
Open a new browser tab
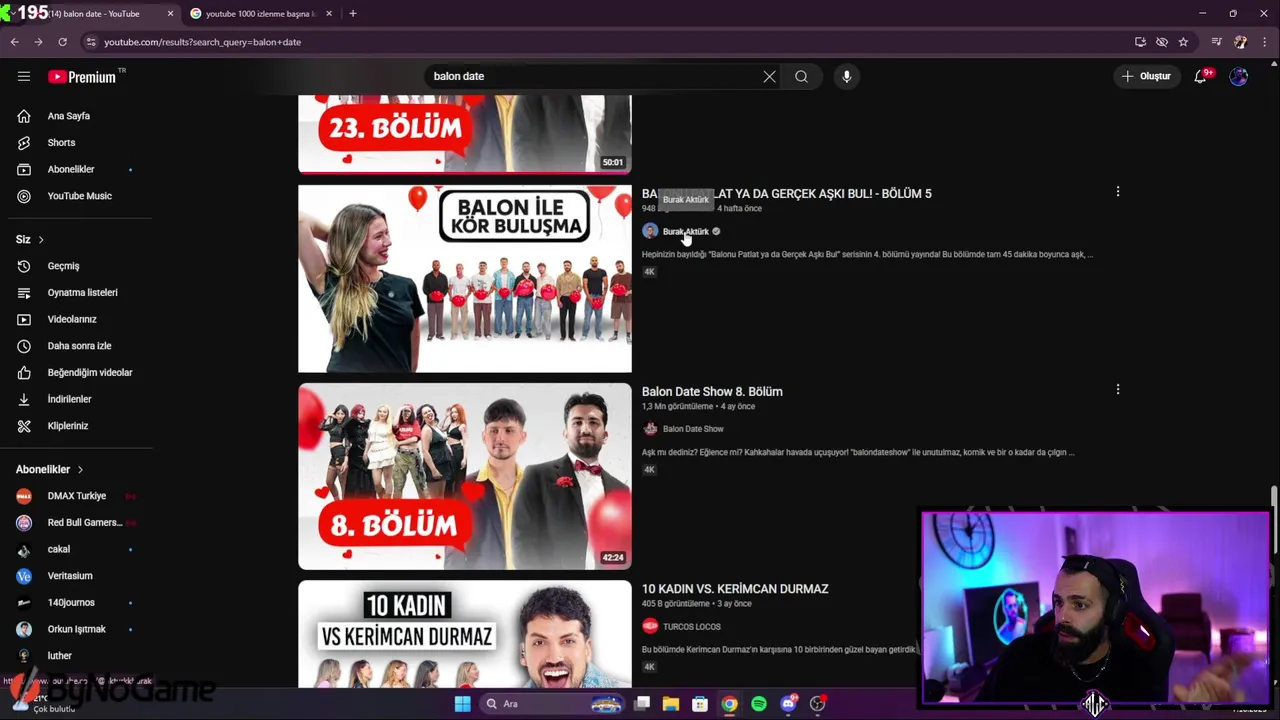(x=352, y=14)
